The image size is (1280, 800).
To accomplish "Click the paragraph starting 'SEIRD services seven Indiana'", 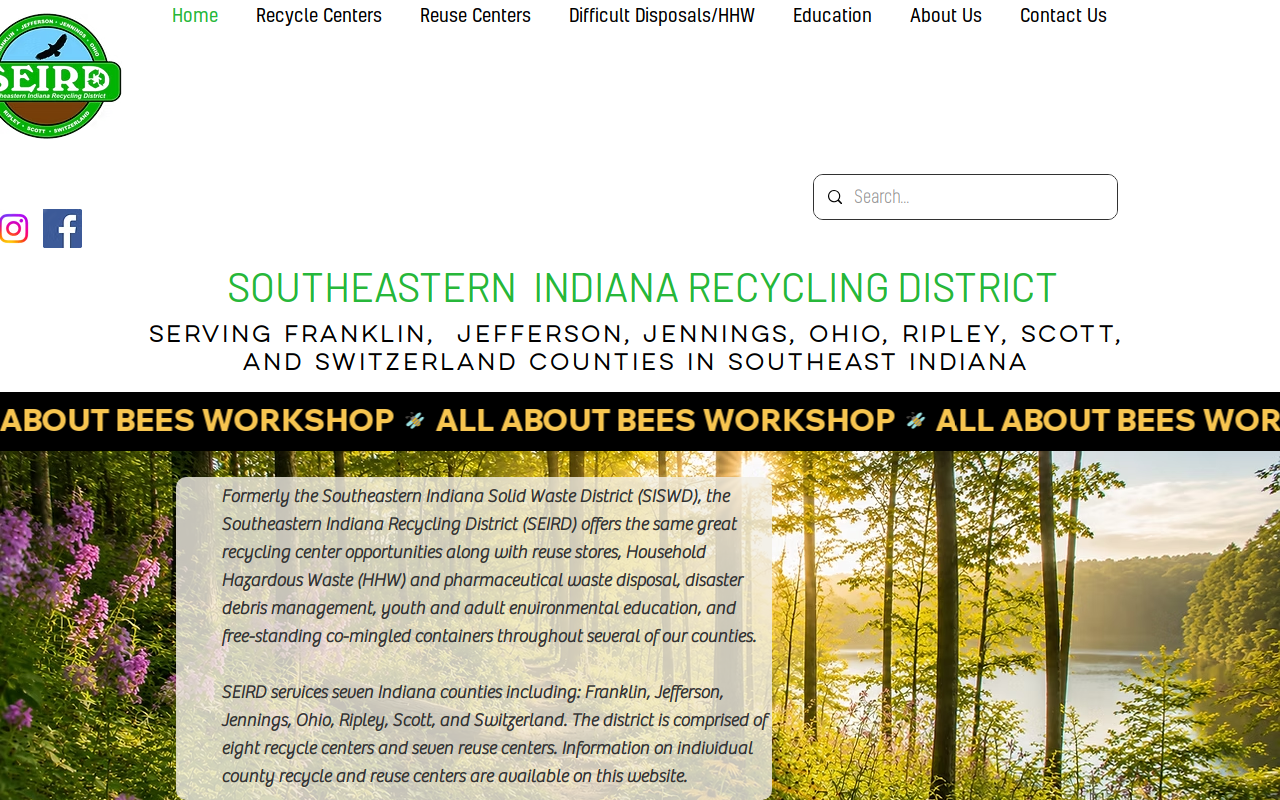I will pyautogui.click(x=495, y=734).
